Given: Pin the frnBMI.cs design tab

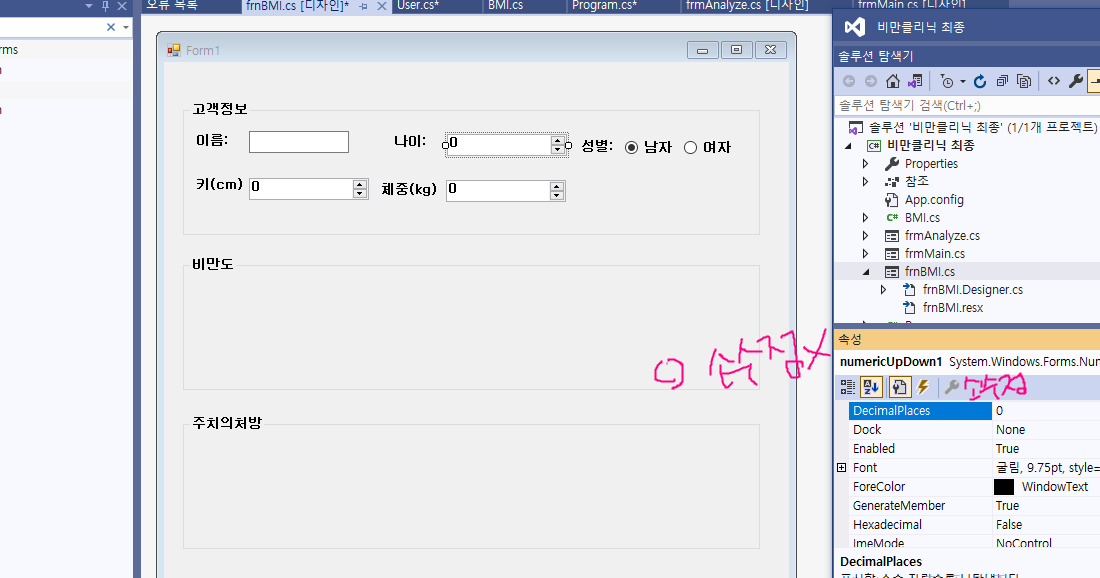Looking at the screenshot, I should click(363, 6).
